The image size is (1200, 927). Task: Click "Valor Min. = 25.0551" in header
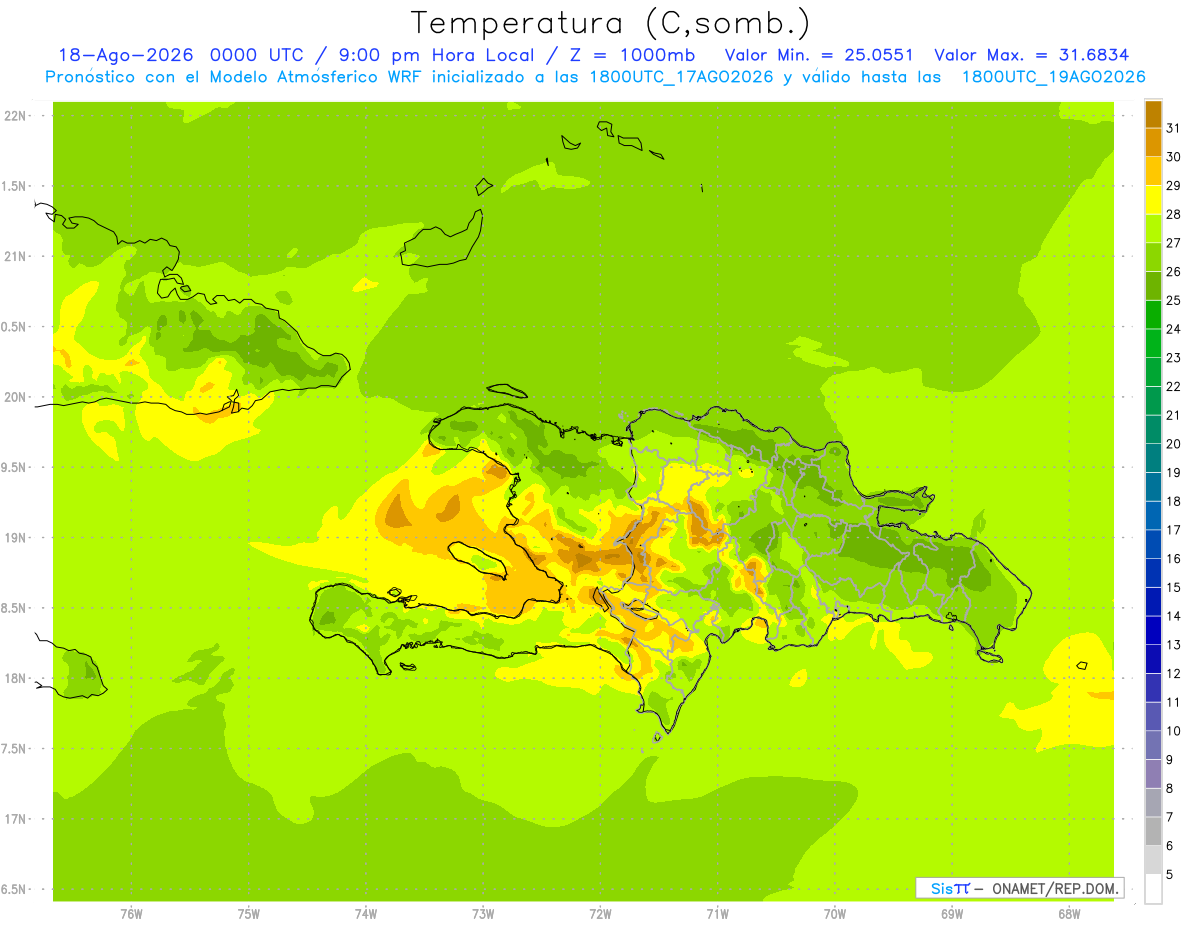[818, 55]
